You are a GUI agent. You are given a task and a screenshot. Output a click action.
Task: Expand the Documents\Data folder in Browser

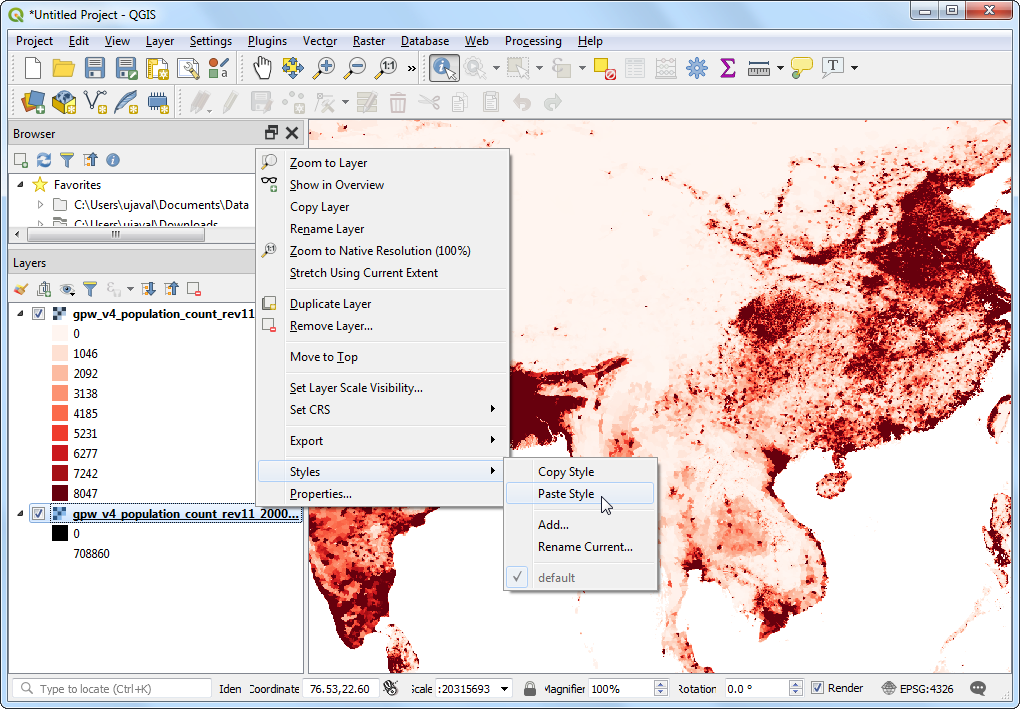click(x=40, y=205)
